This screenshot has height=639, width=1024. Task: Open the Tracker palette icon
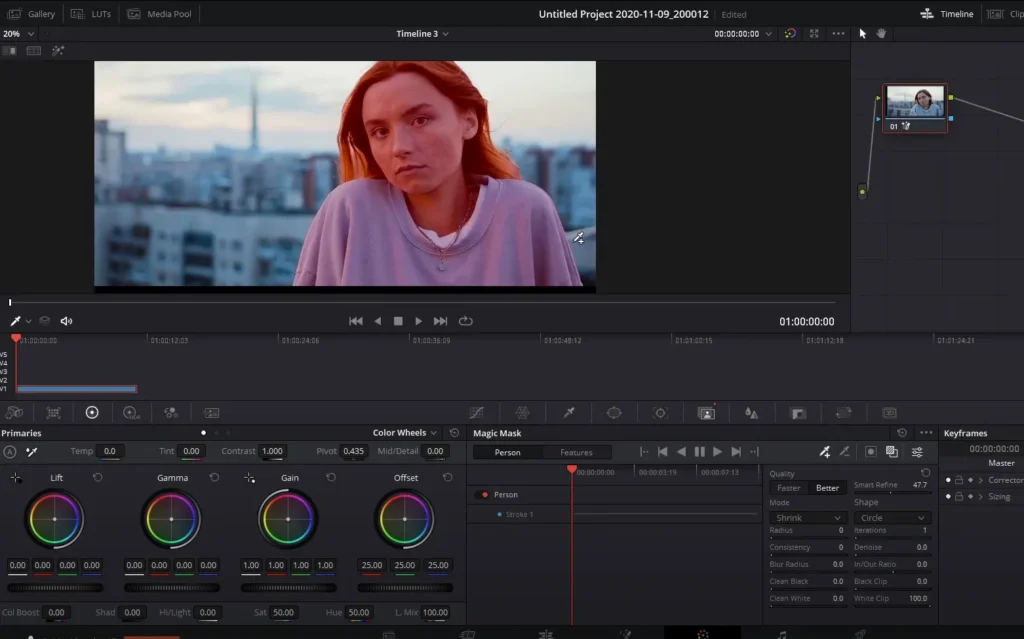[x=660, y=412]
